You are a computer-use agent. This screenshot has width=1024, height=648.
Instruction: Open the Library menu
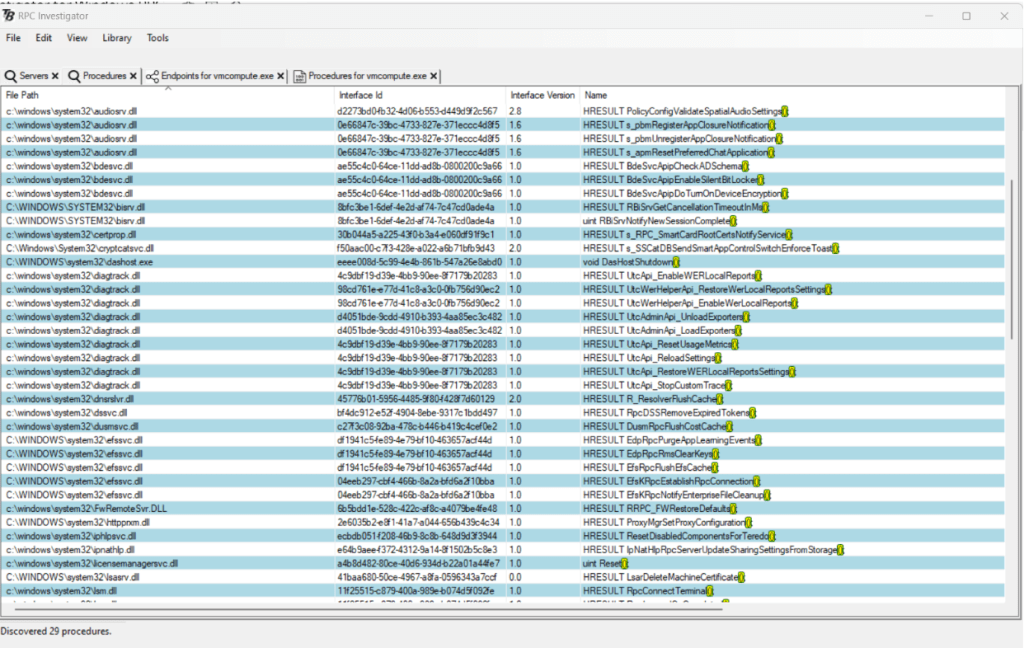coord(116,38)
